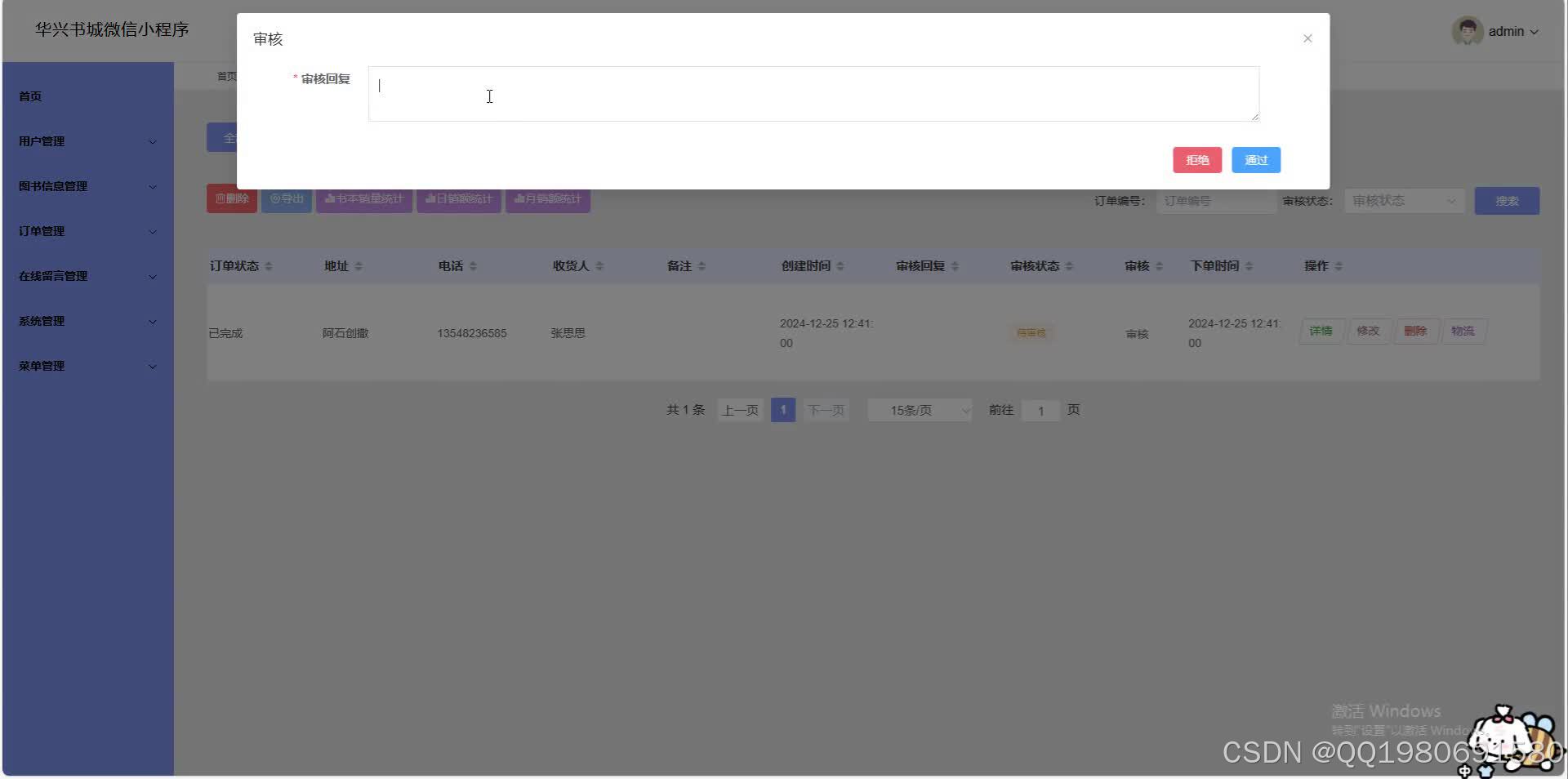The height and width of the screenshot is (779, 1568).
Task: Click the 拒绝 reject button
Action: [1197, 159]
